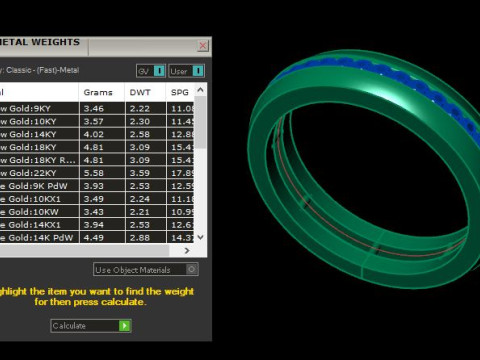Toggle the GV switch

[x=151, y=71]
